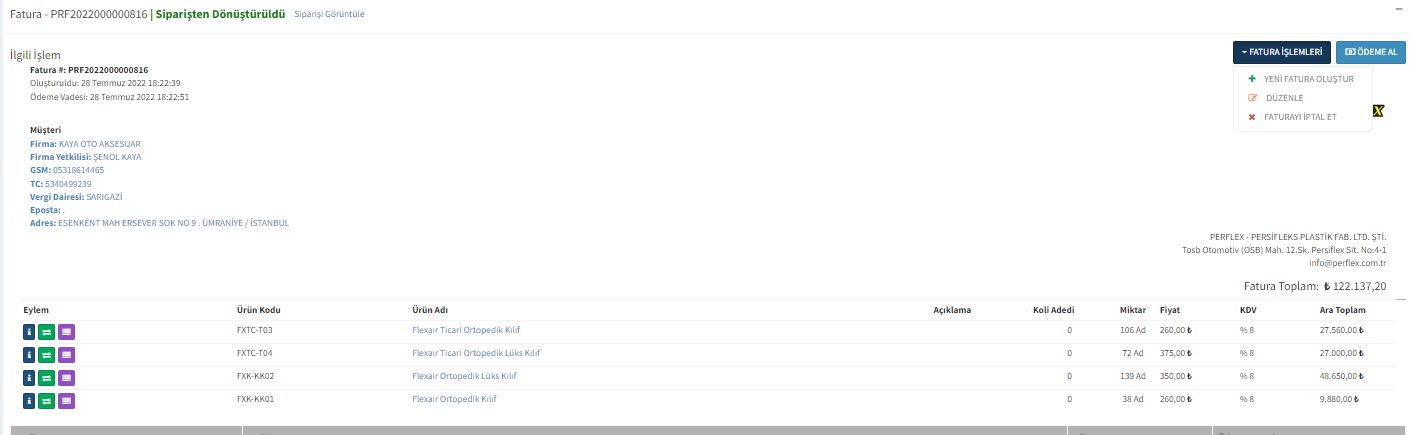This screenshot has width=1413, height=435.
Task: Click purple list icon for FXK-KK01 row
Action: pyautogui.click(x=66, y=400)
